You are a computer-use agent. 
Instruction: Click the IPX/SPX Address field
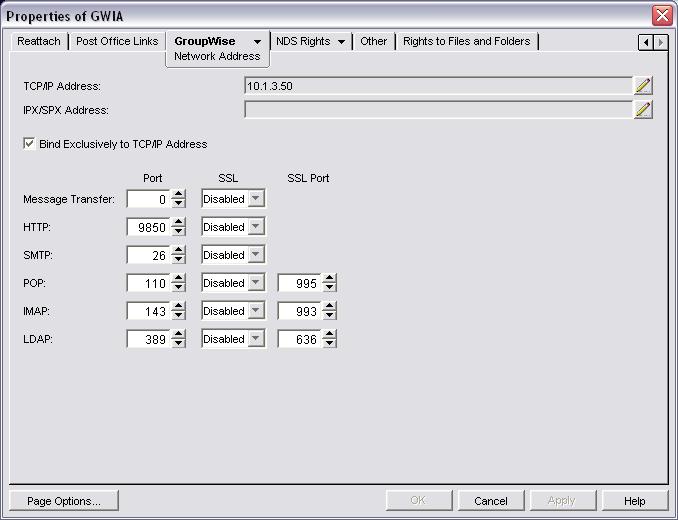pyautogui.click(x=438, y=110)
